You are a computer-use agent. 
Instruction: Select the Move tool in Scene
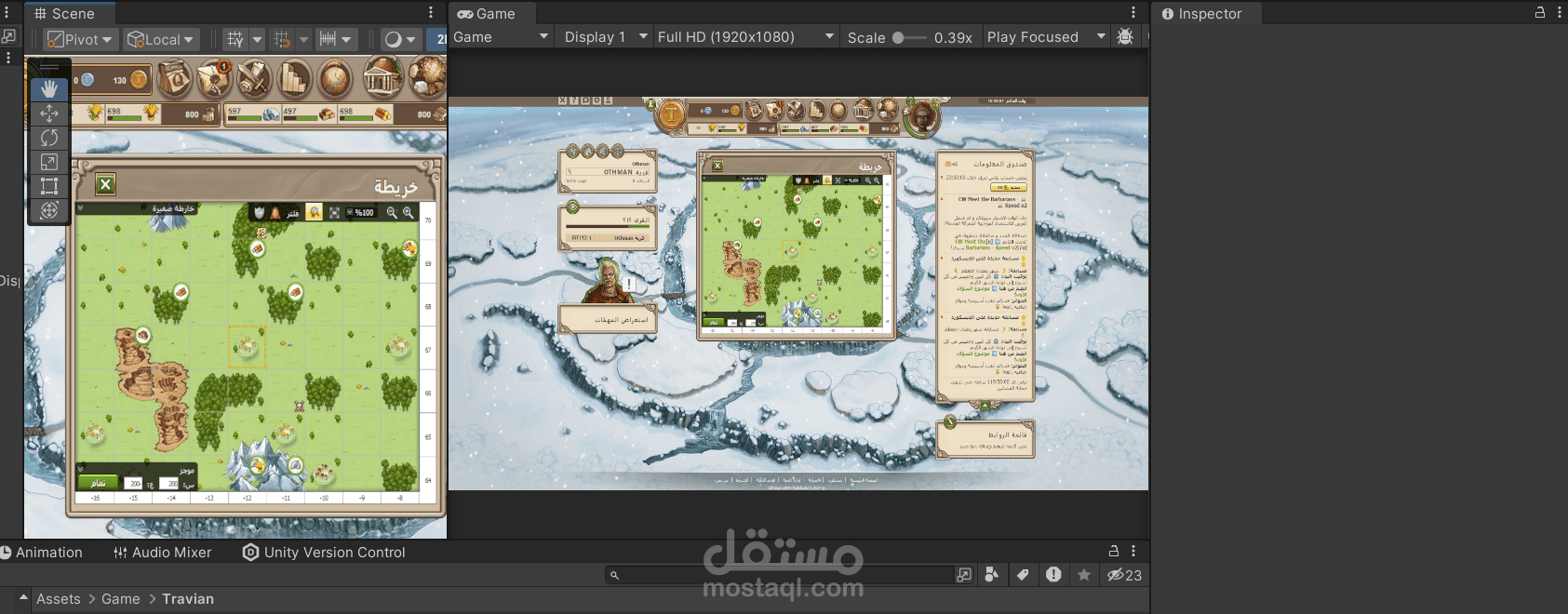tap(49, 113)
